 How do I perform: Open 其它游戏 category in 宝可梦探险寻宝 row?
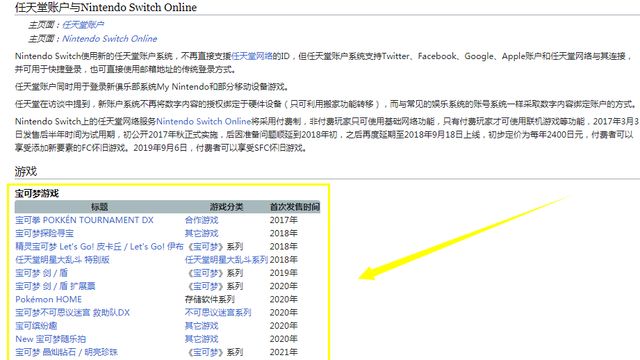[x=202, y=233]
